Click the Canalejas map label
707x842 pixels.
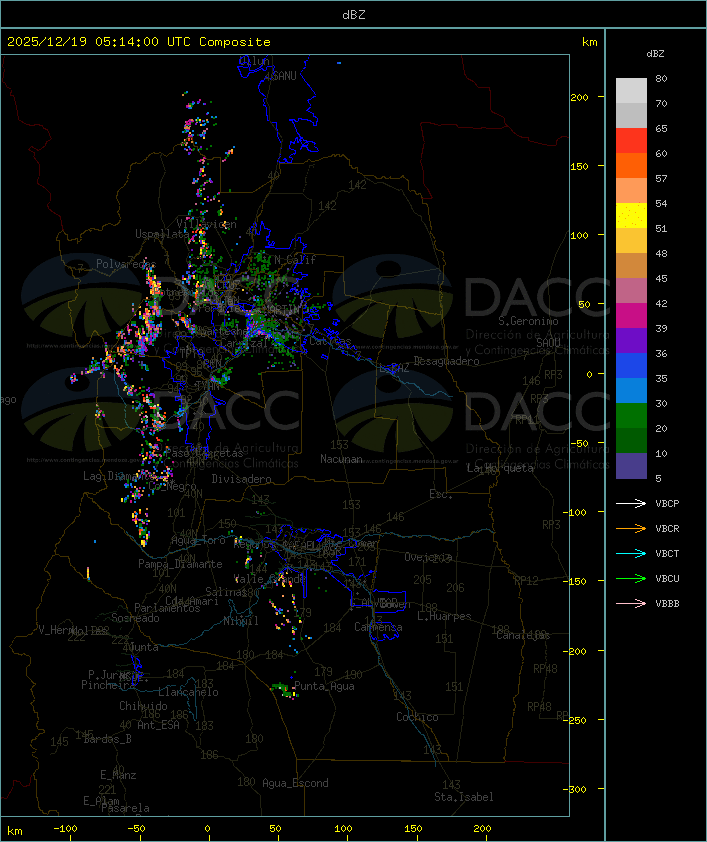[x=523, y=635]
